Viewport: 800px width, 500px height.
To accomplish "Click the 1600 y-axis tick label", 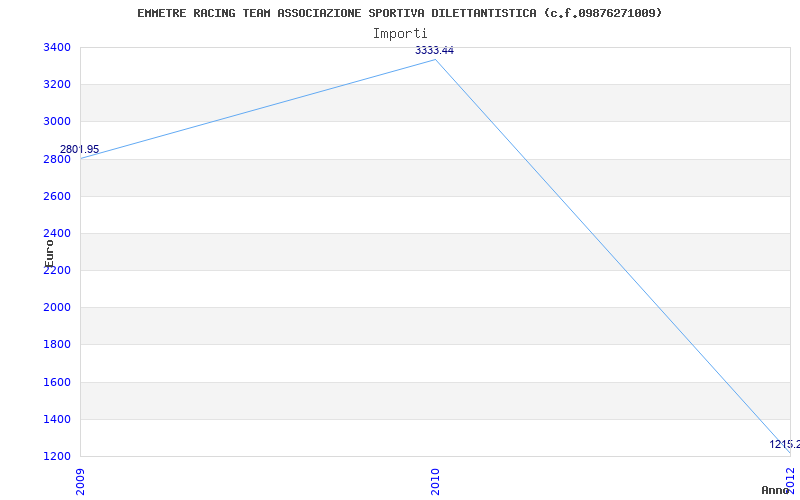I will (x=55, y=382).
